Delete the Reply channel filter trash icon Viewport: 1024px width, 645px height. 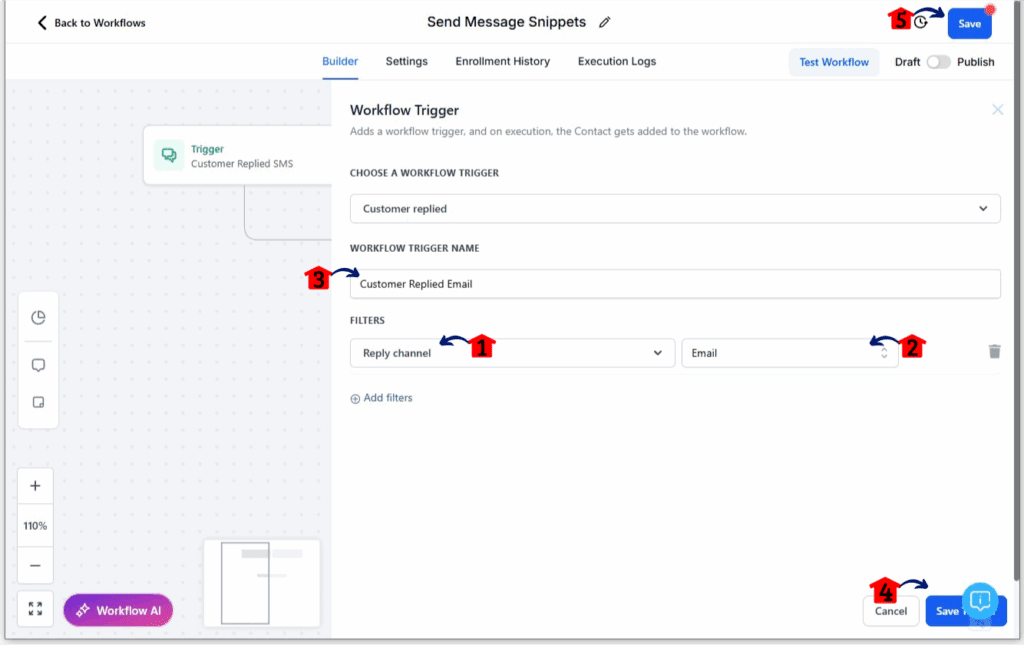point(995,351)
